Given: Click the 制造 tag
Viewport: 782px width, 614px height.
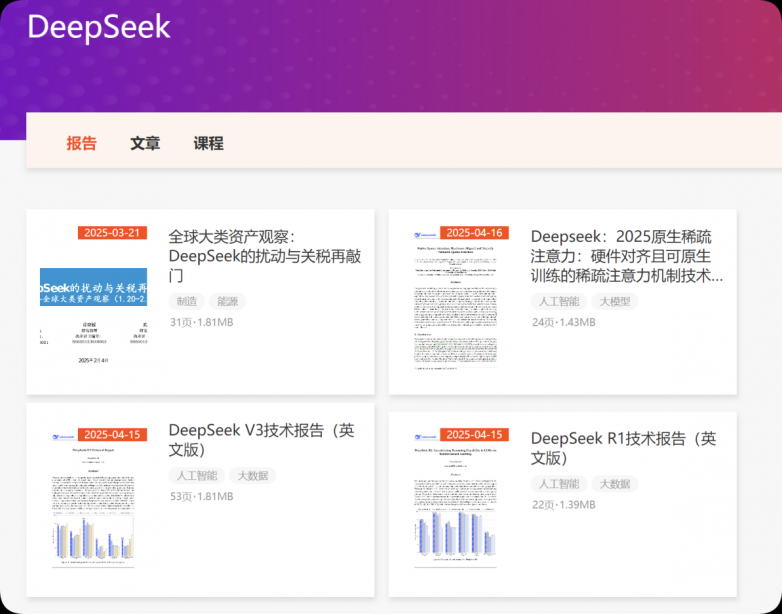Looking at the screenshot, I should coord(187,301).
